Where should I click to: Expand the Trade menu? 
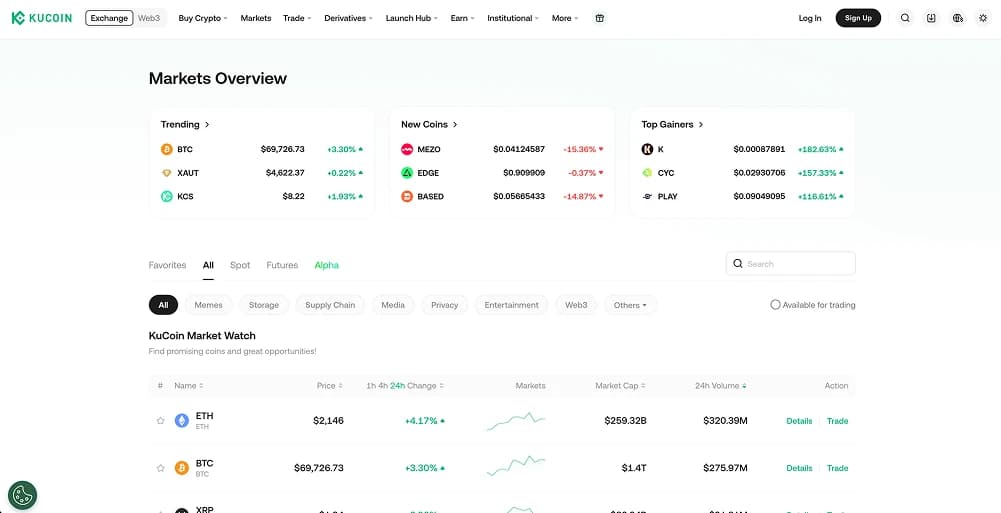coord(297,18)
